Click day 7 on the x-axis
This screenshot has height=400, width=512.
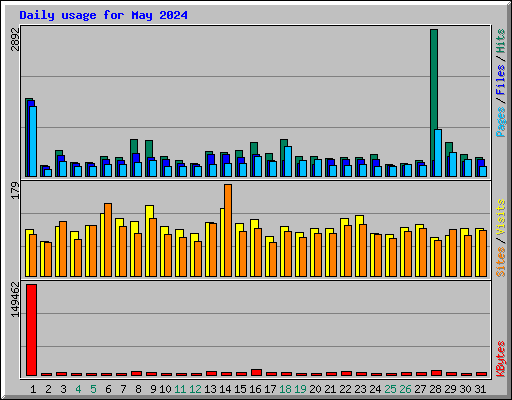click(123, 389)
